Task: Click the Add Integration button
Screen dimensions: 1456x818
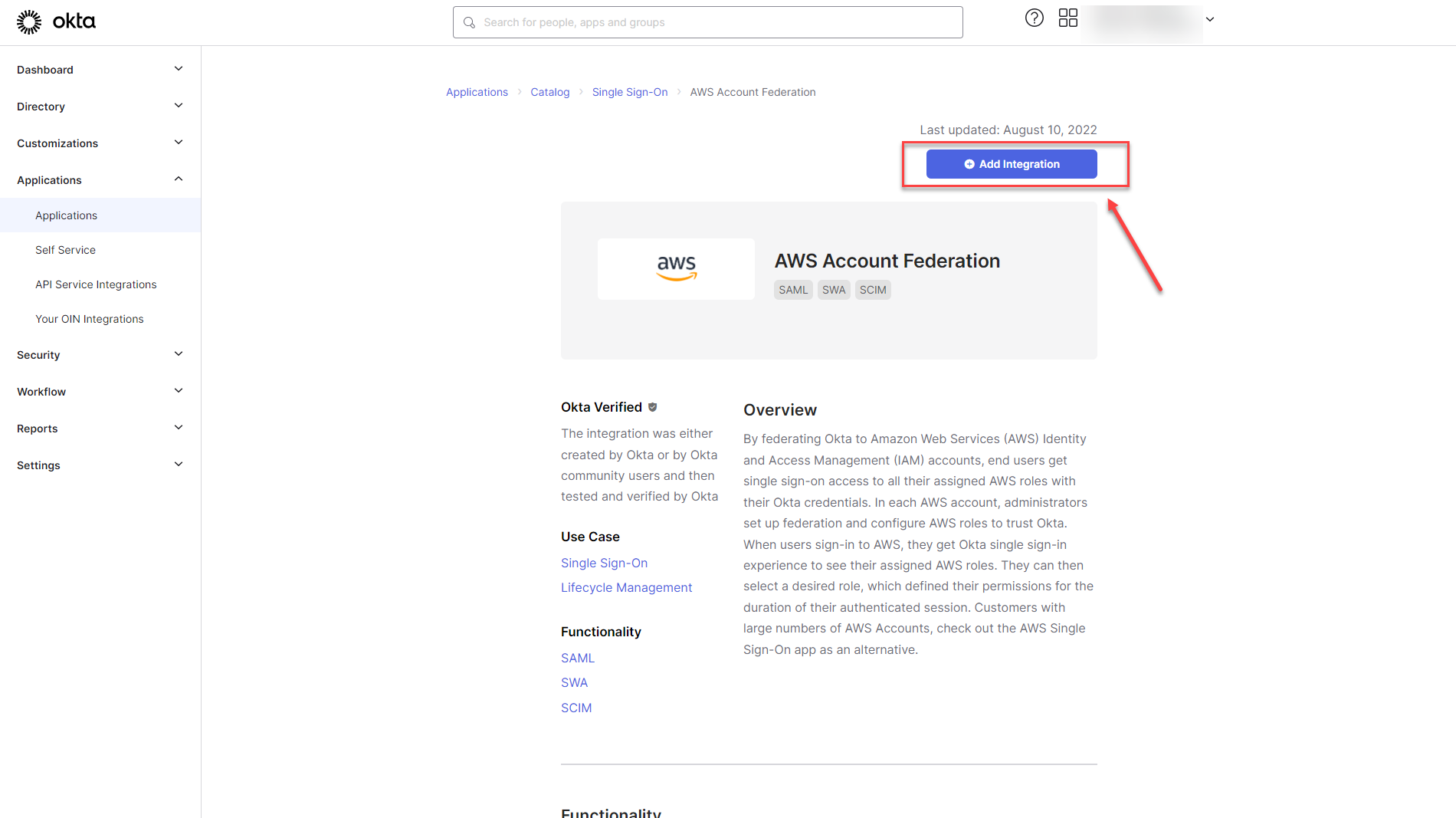Action: (1012, 164)
